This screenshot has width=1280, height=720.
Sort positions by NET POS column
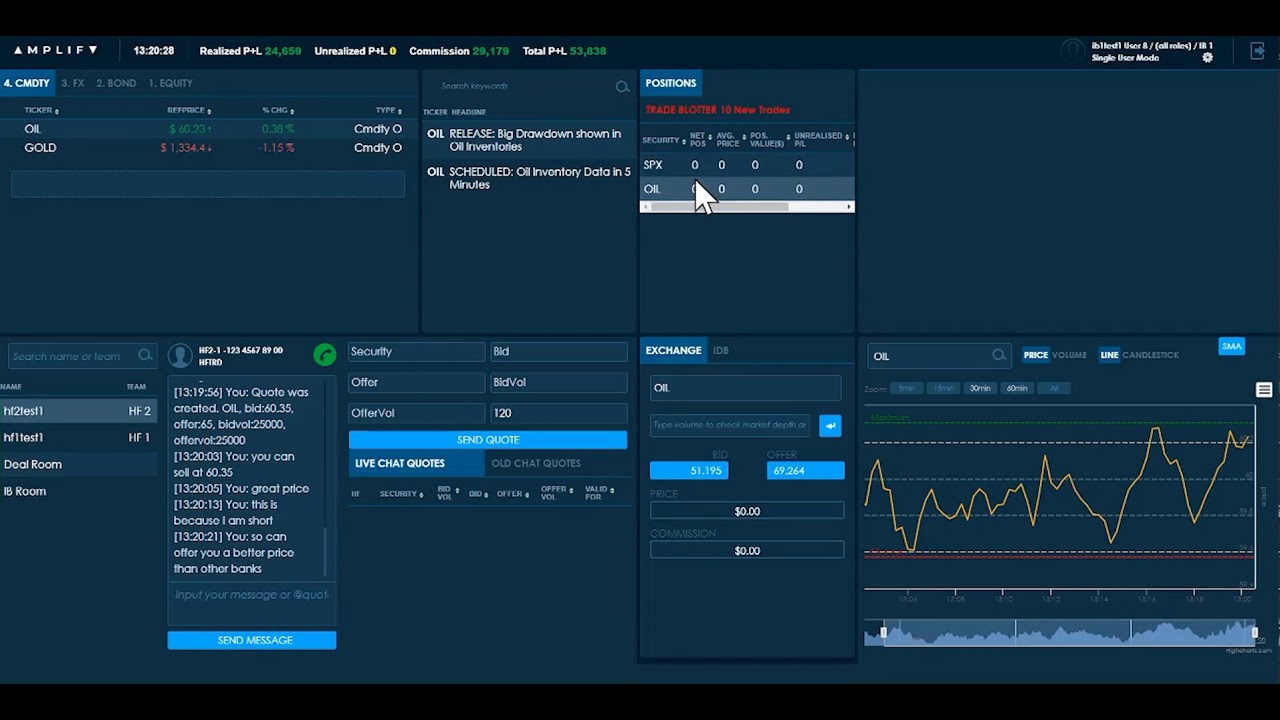click(699, 139)
